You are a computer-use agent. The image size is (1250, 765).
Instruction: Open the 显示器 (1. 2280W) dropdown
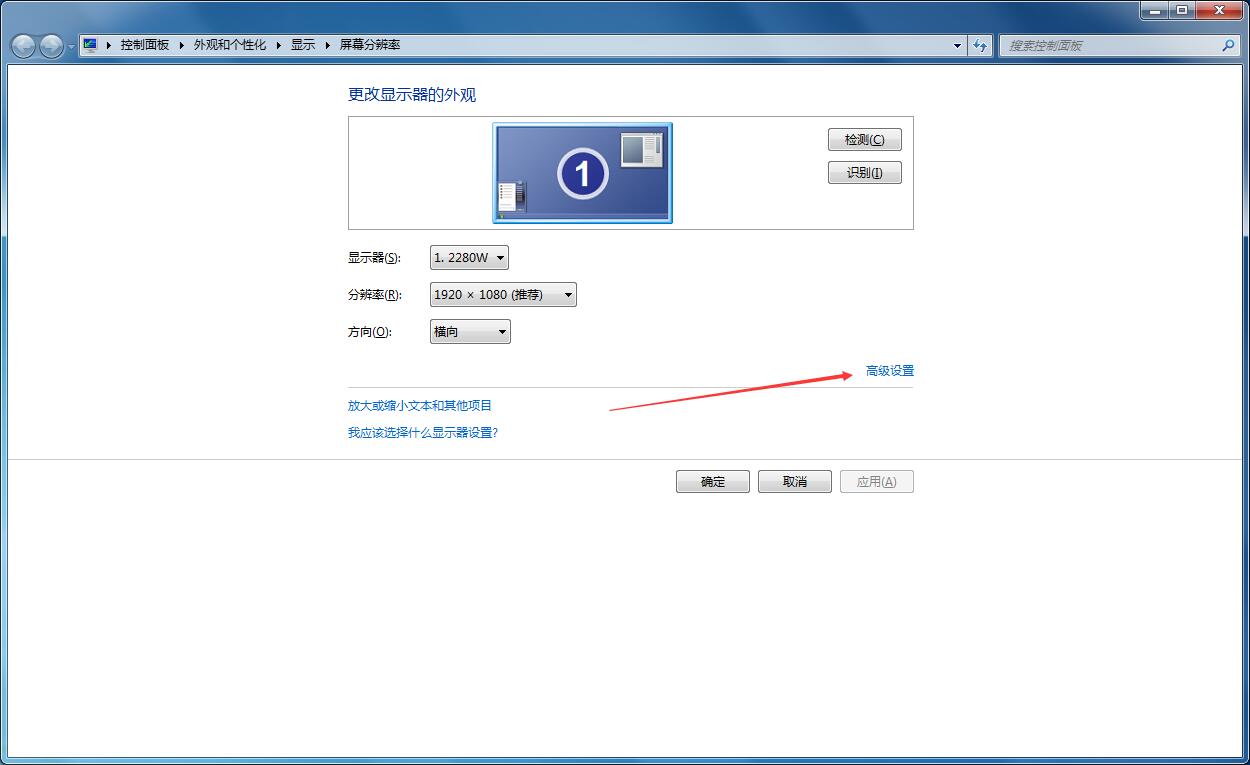(x=469, y=258)
